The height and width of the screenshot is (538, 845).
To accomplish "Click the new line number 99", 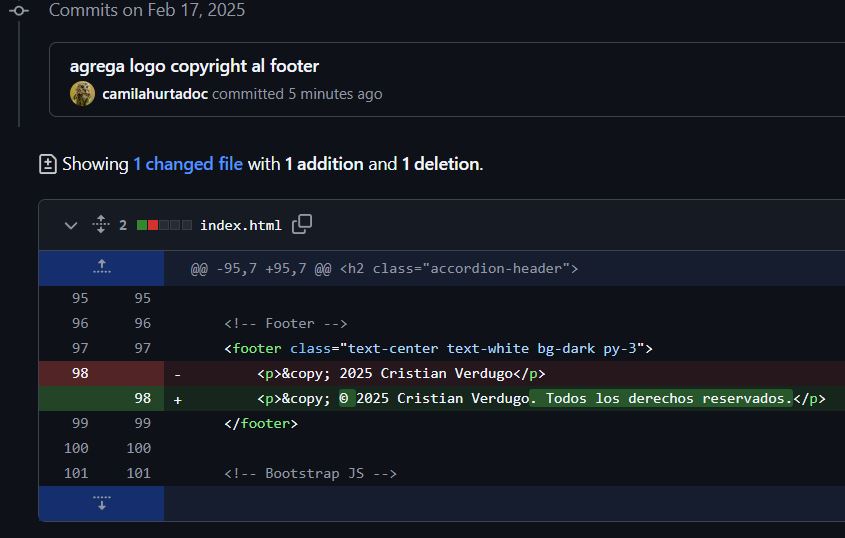I will [x=143, y=423].
